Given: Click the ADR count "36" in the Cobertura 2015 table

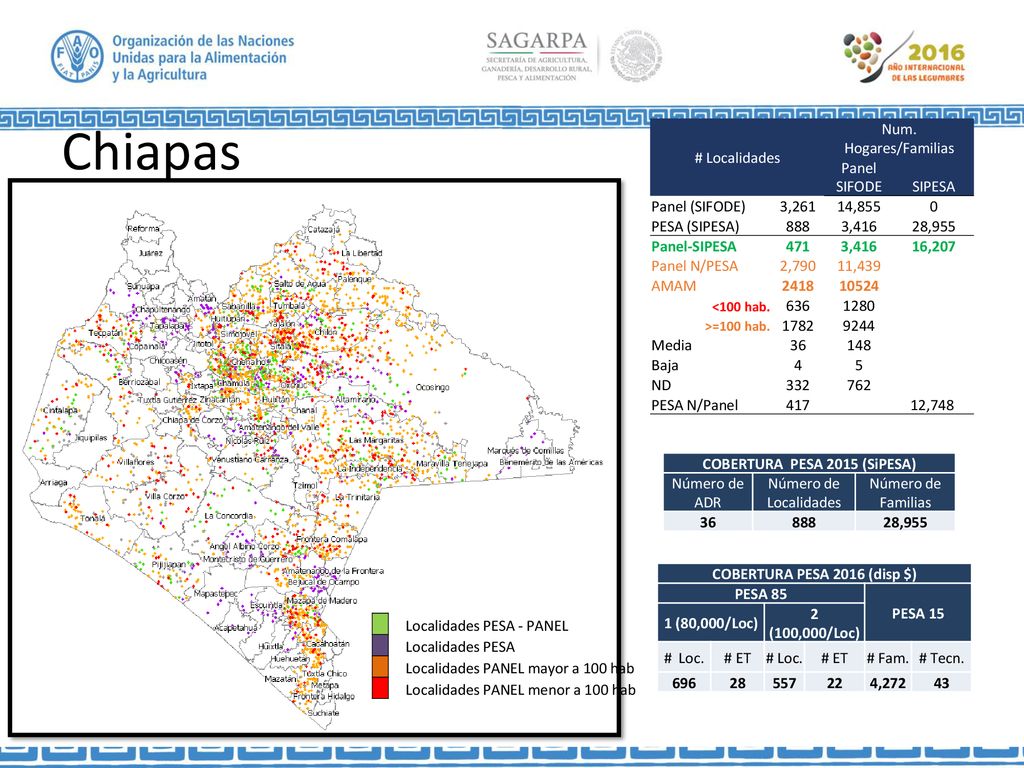Looking at the screenshot, I should (x=708, y=522).
